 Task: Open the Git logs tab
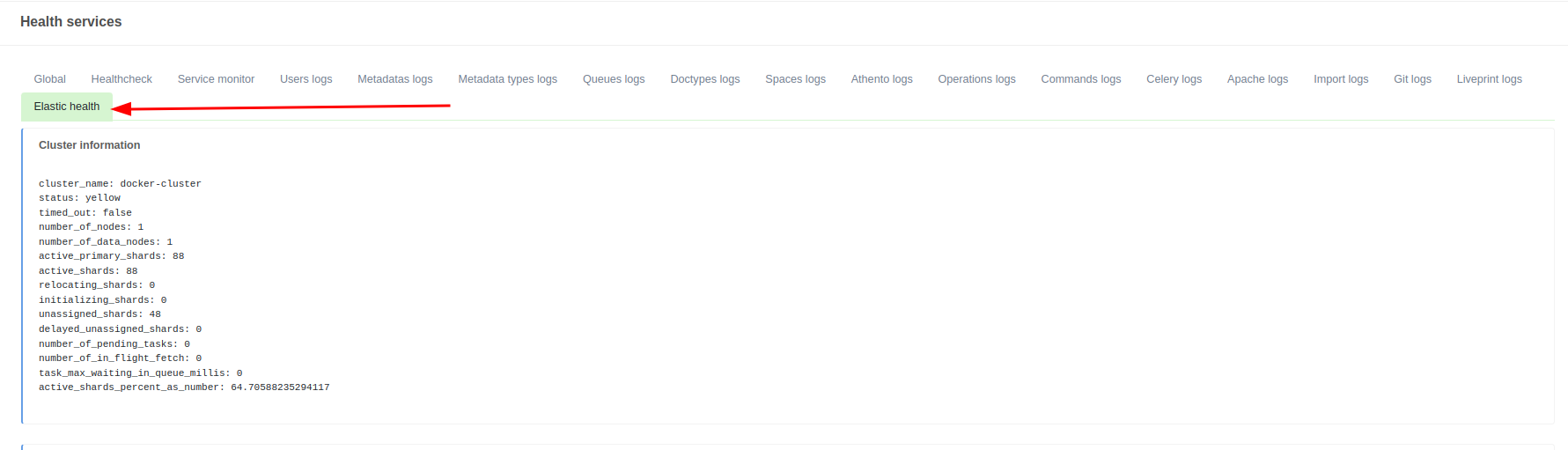(1412, 79)
